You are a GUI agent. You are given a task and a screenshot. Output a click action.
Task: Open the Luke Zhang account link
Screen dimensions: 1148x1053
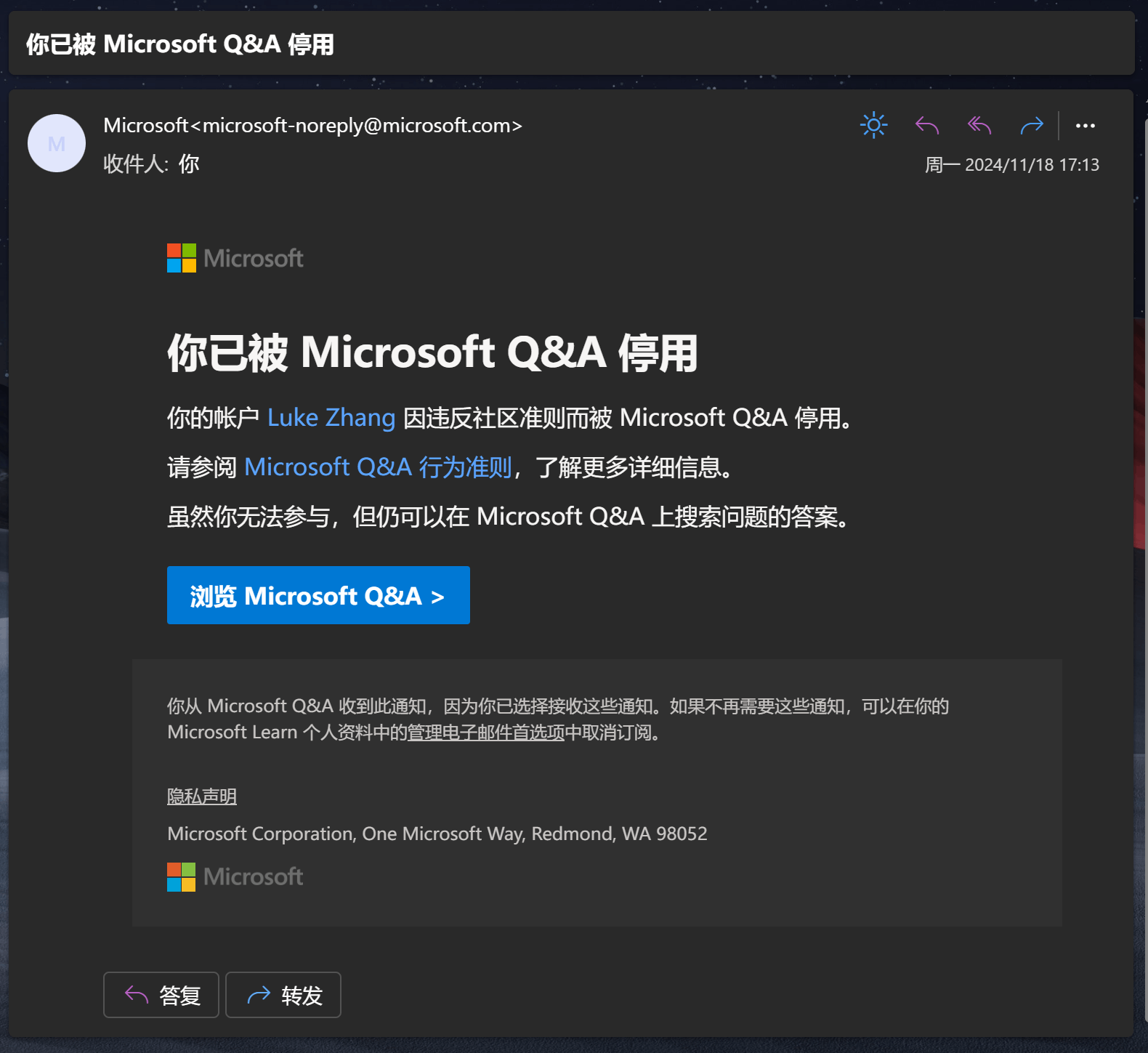(331, 418)
